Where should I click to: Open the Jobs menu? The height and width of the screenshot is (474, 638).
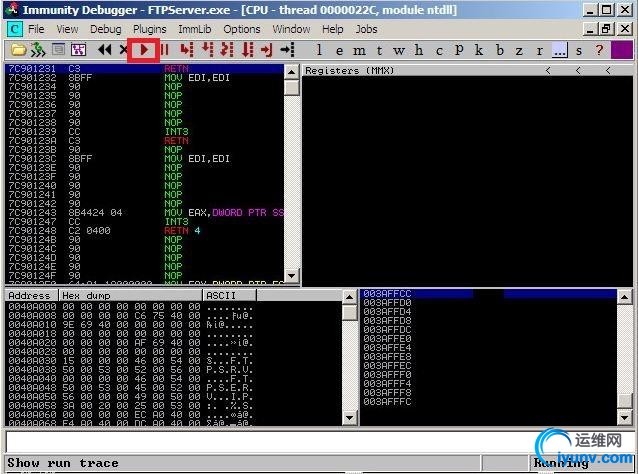point(367,29)
